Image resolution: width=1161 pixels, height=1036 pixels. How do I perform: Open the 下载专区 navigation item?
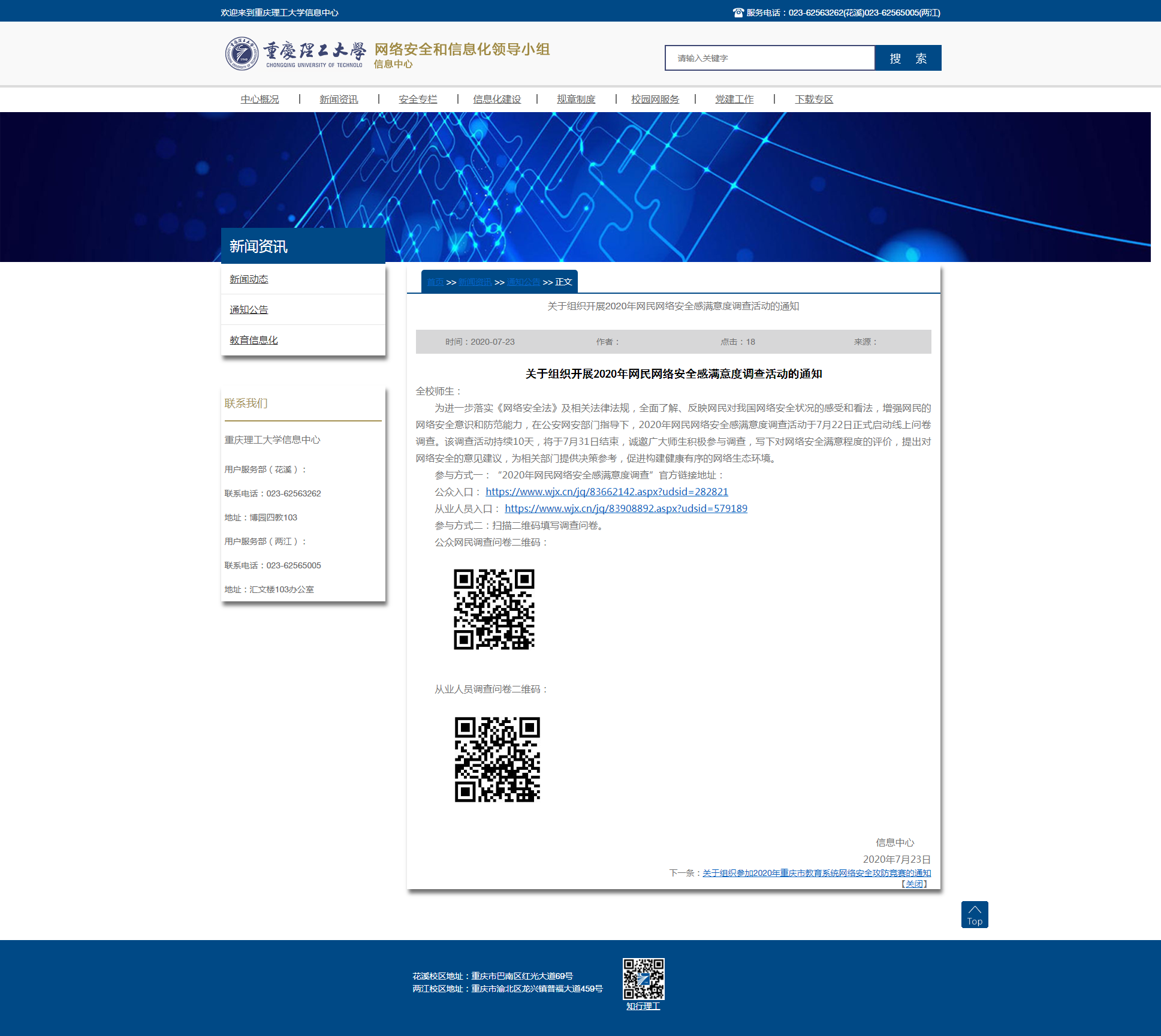click(814, 99)
